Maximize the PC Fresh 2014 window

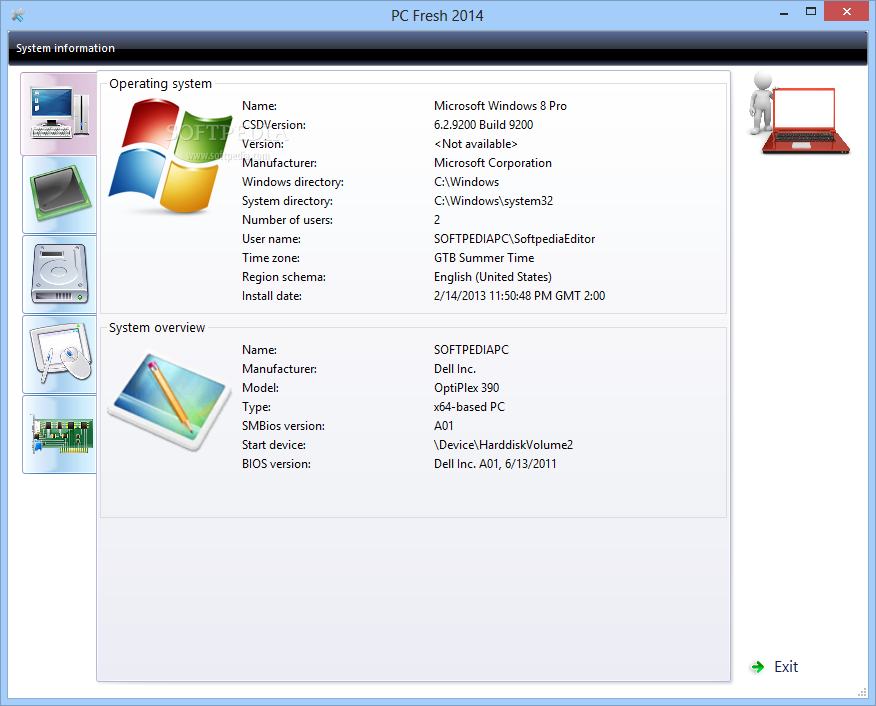(x=811, y=12)
